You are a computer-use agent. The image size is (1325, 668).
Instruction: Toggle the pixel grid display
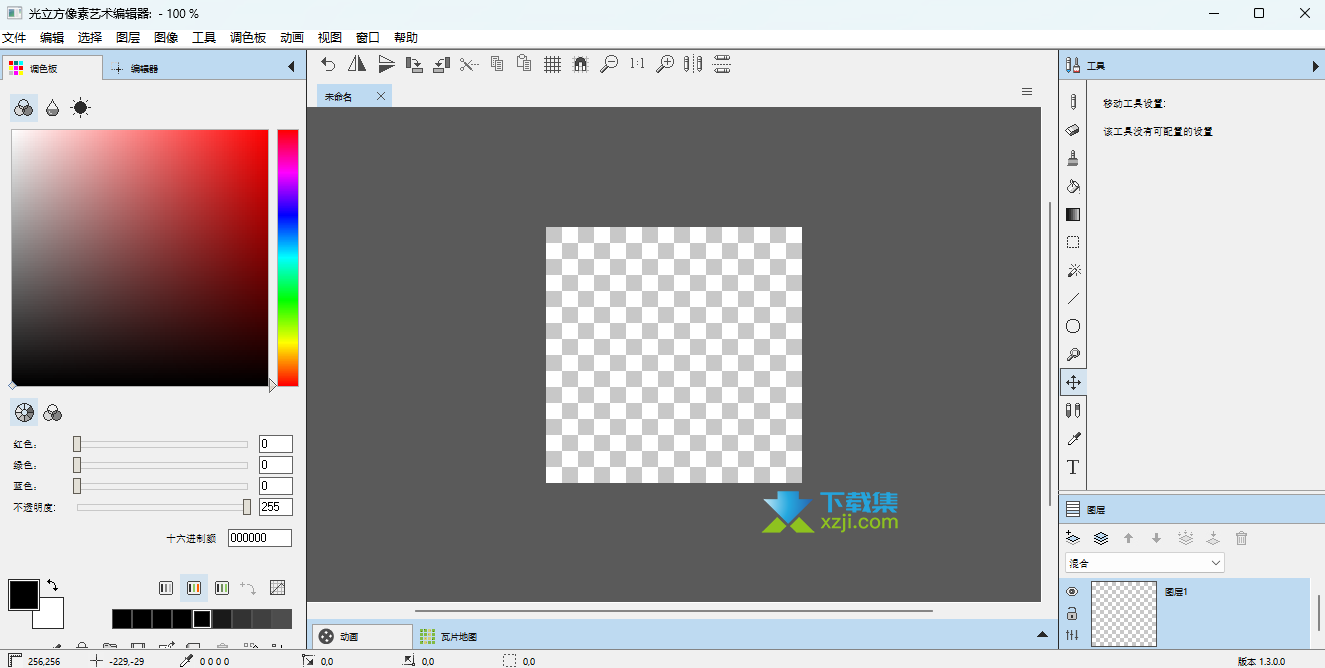click(552, 65)
